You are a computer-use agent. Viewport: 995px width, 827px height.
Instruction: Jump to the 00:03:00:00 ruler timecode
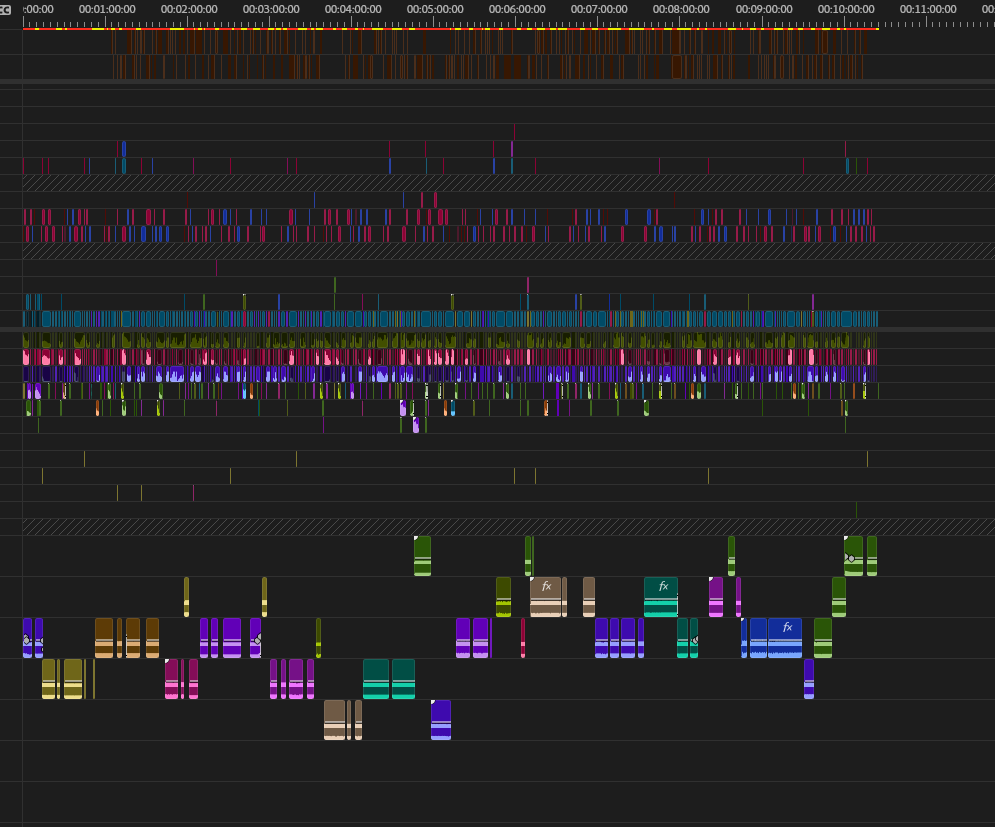point(271,10)
